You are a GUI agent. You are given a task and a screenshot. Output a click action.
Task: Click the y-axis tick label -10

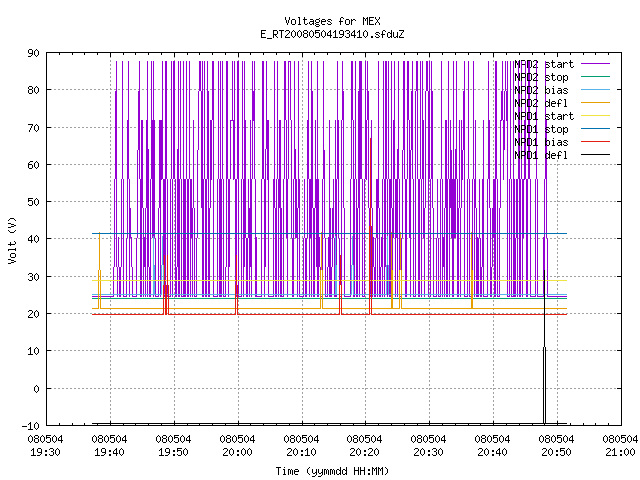(x=31, y=426)
